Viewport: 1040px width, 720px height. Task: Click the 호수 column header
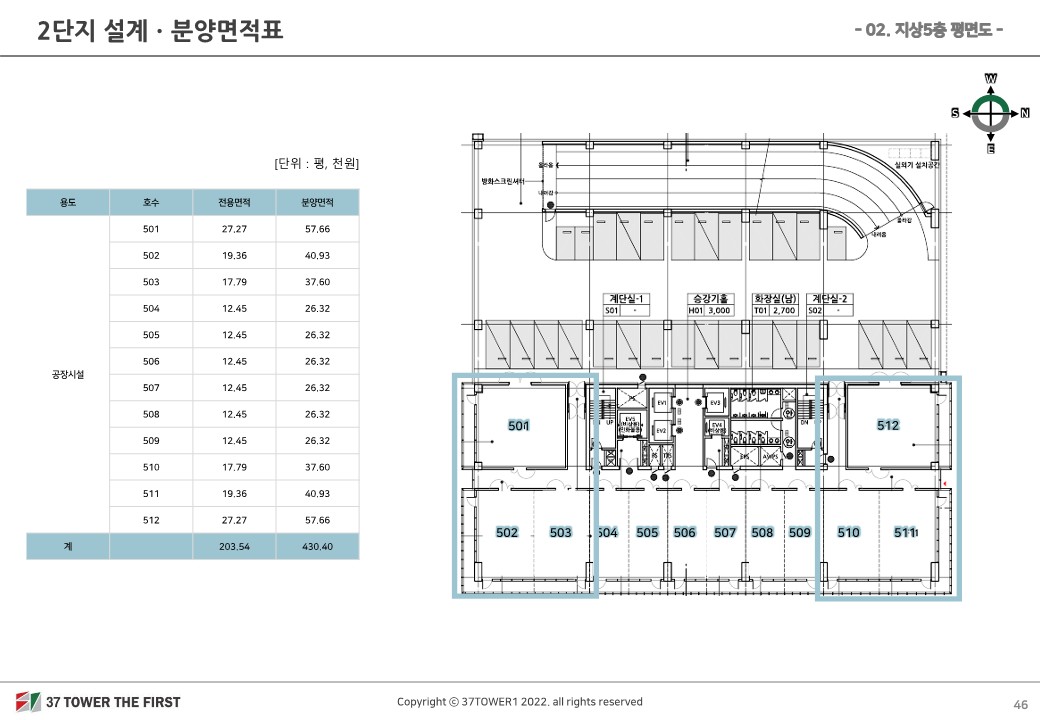[151, 202]
